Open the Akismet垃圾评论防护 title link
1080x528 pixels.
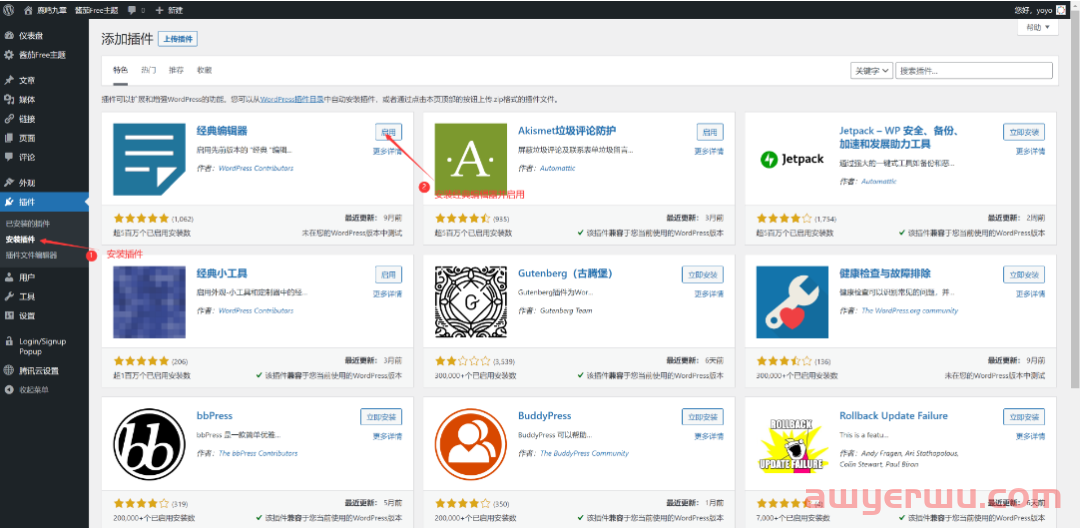click(567, 131)
